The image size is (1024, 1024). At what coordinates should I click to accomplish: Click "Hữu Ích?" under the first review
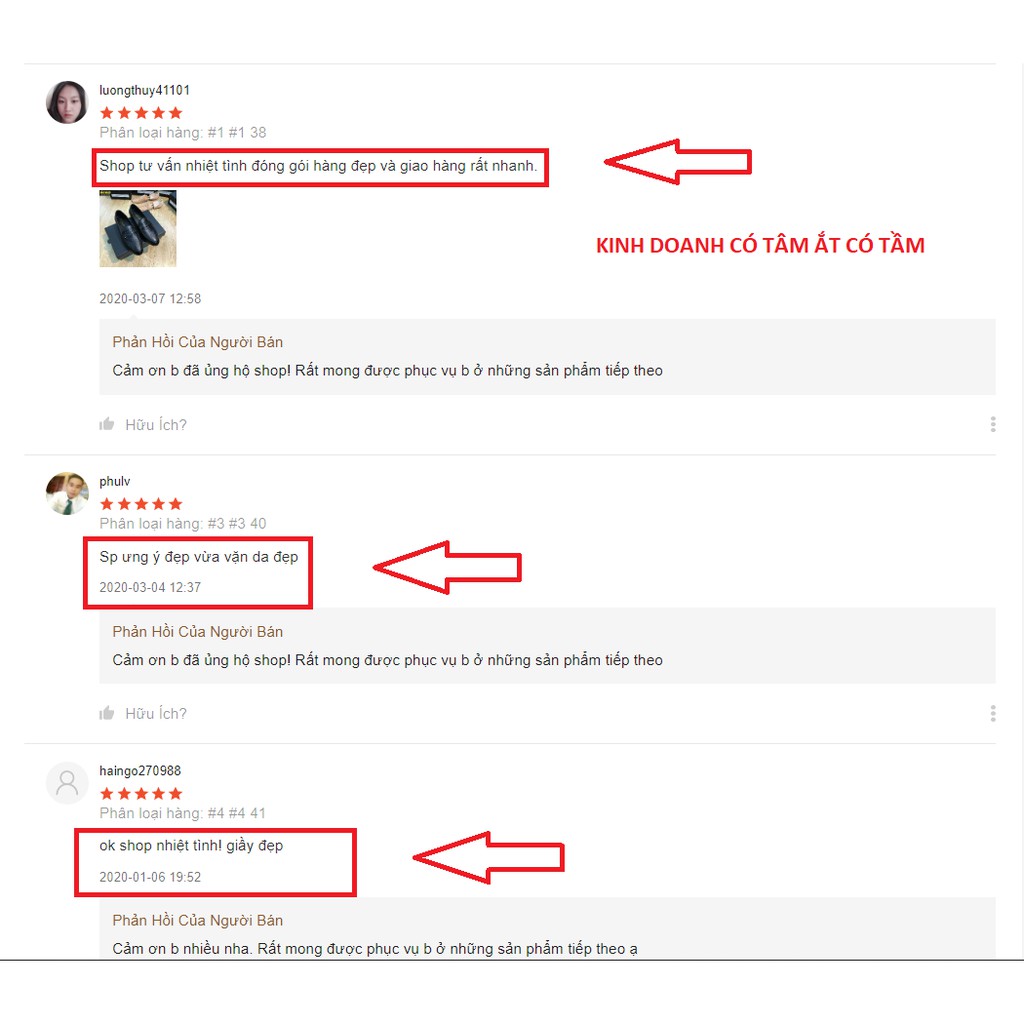click(x=156, y=424)
